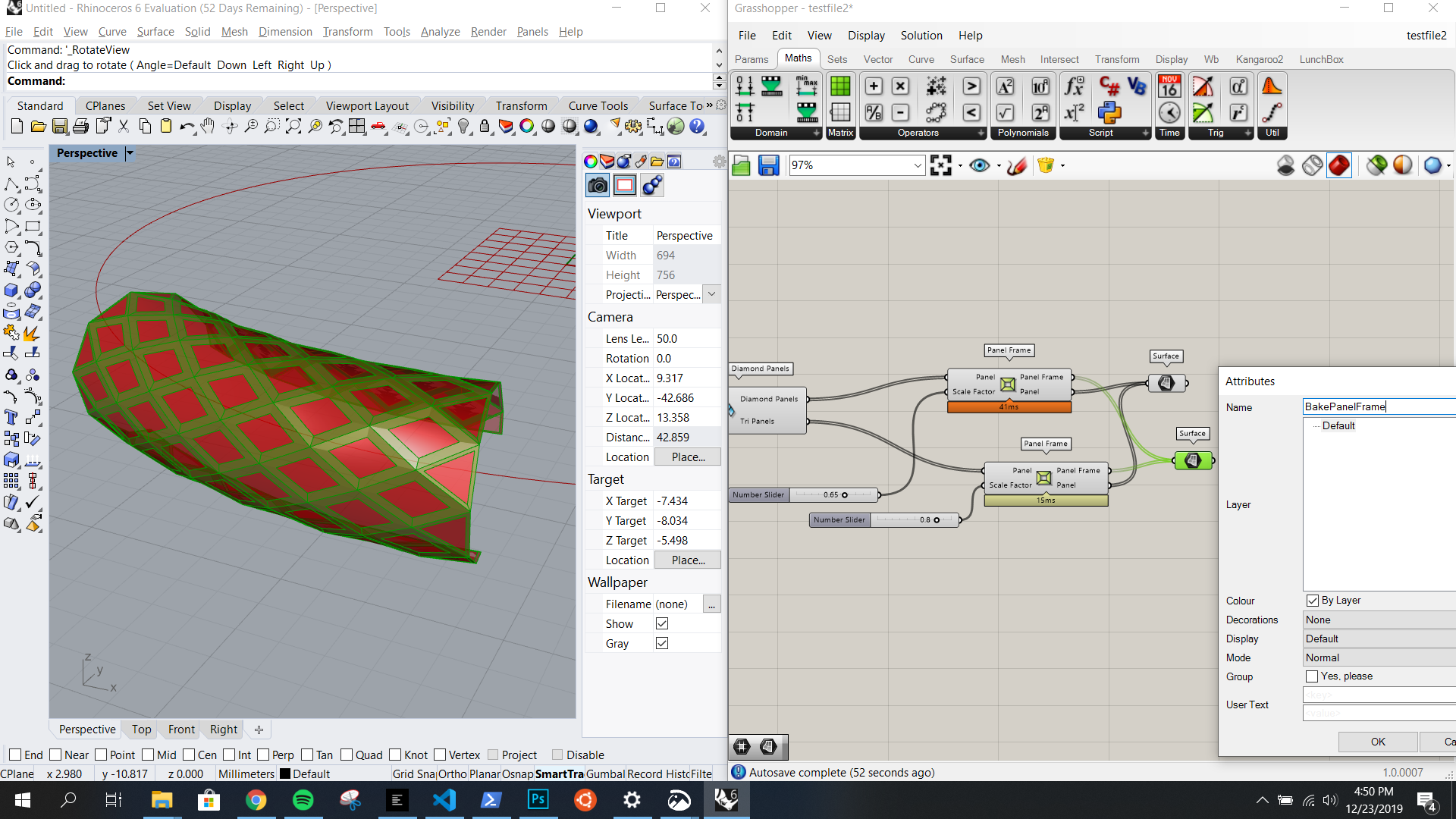Pick the Python script component icon

(x=1109, y=113)
